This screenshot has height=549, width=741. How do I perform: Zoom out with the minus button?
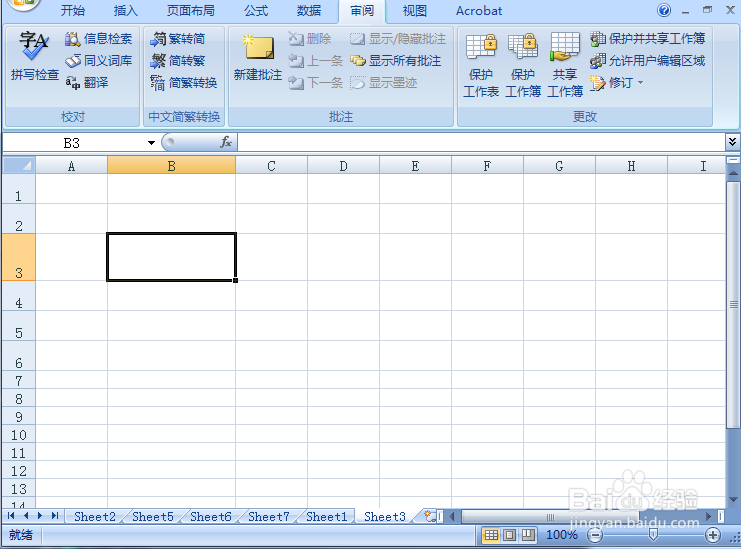595,535
